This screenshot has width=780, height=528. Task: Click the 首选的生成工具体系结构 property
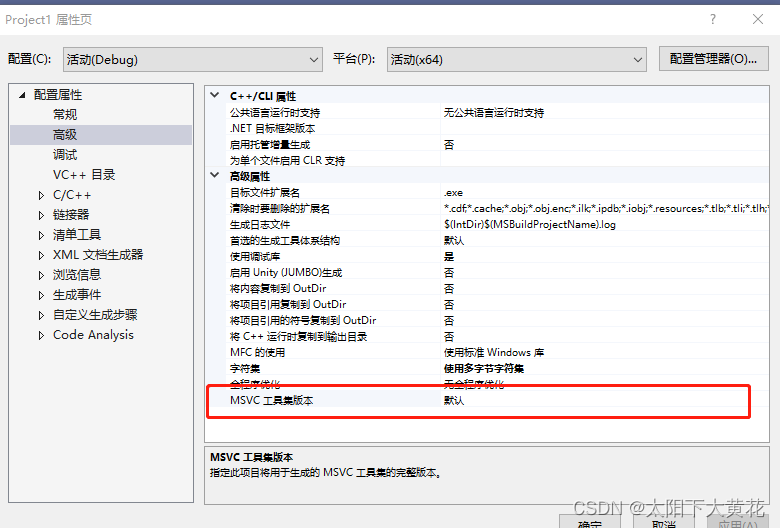point(285,240)
